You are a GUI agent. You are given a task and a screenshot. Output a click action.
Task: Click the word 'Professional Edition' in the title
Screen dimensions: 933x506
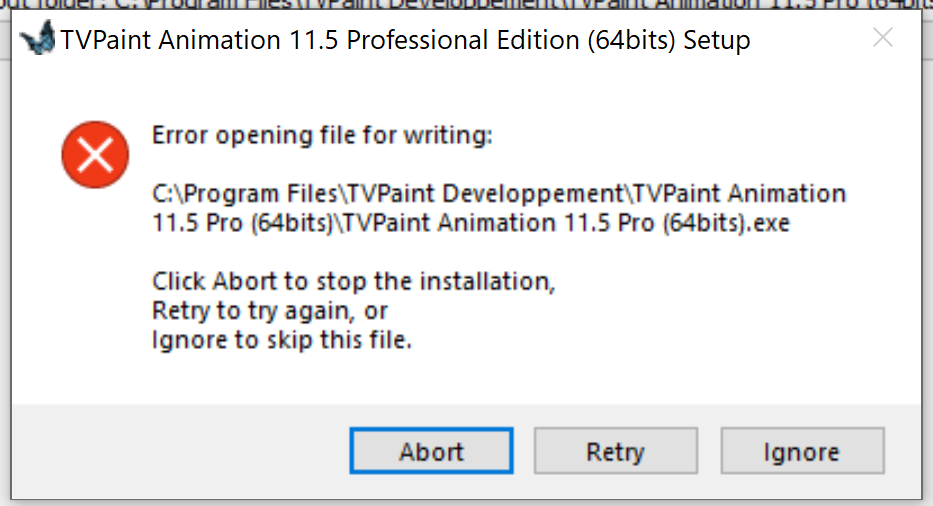tap(463, 40)
